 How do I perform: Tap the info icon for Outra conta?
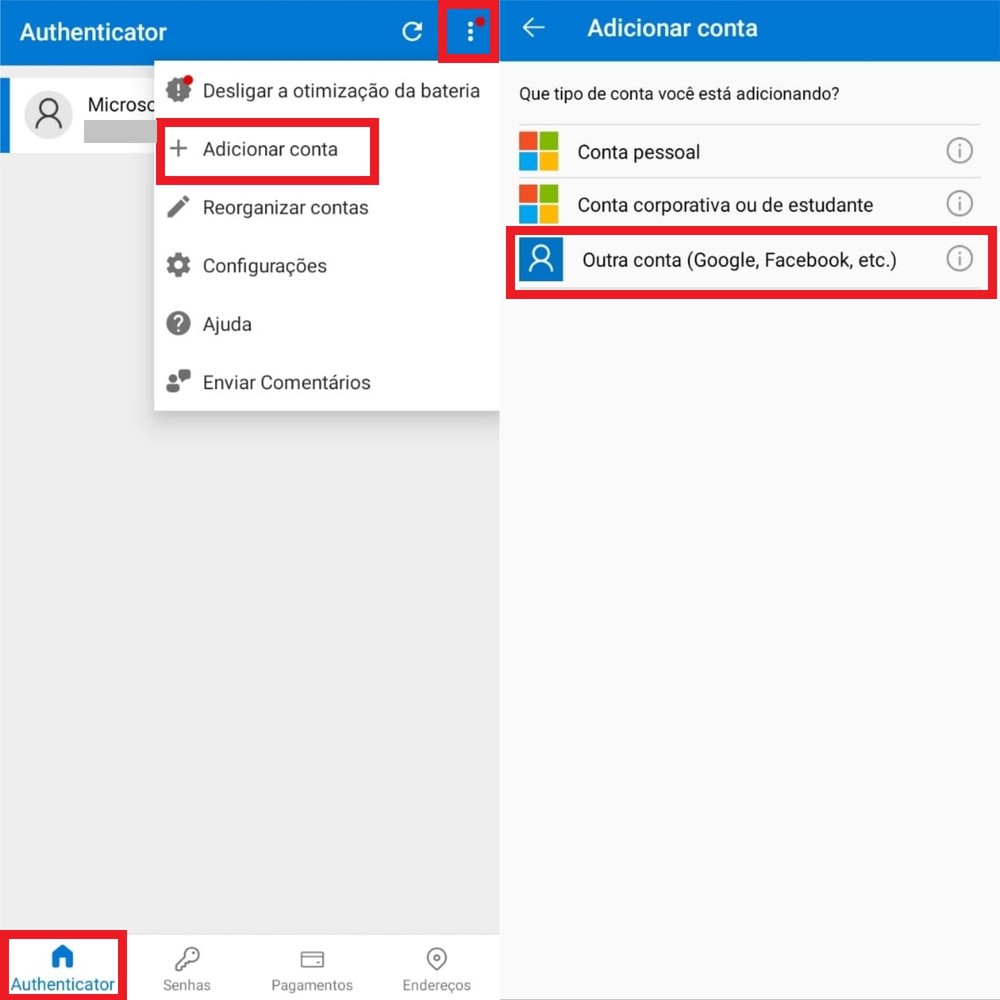coord(959,258)
